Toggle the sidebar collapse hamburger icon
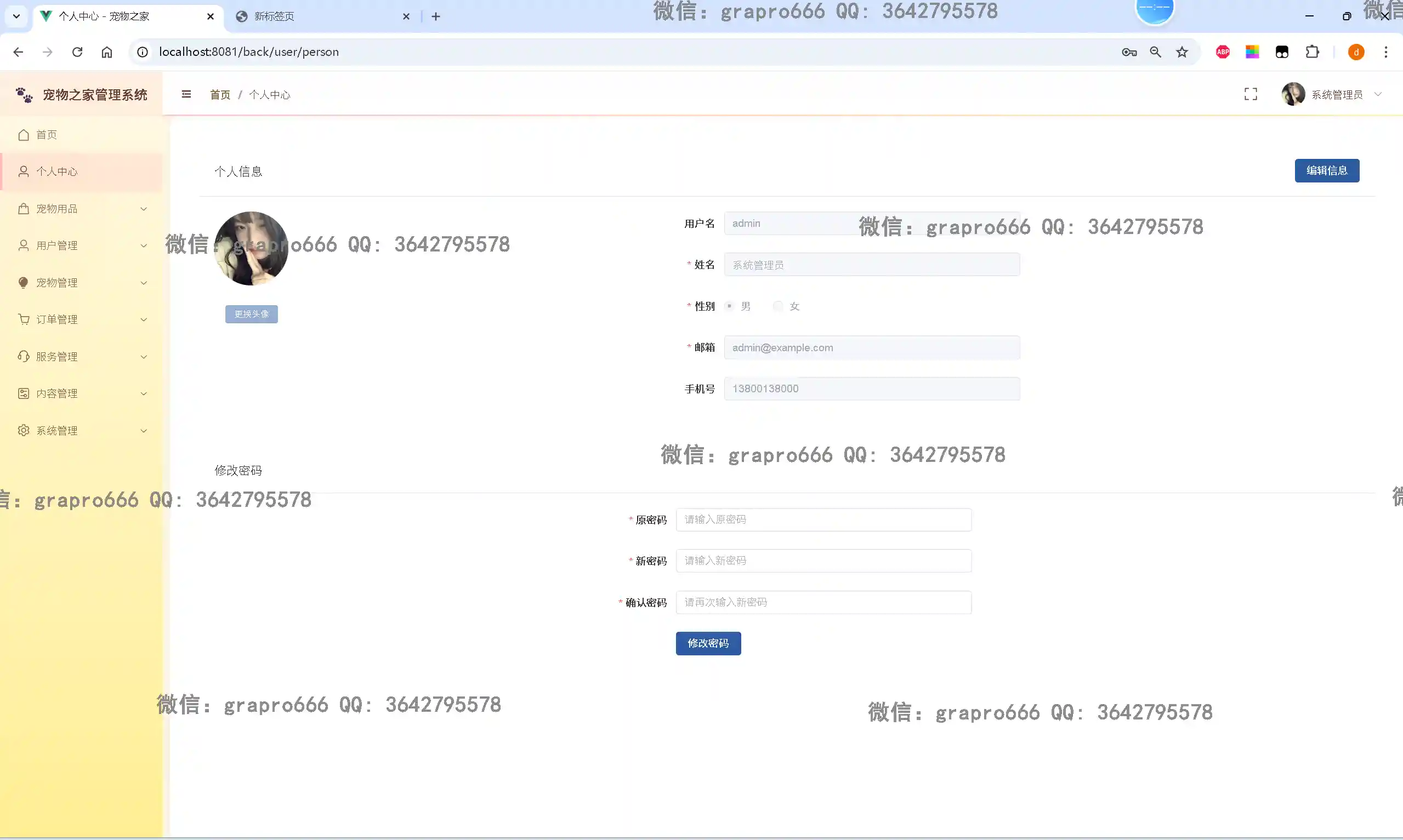Image resolution: width=1403 pixels, height=840 pixels. pyautogui.click(x=186, y=95)
